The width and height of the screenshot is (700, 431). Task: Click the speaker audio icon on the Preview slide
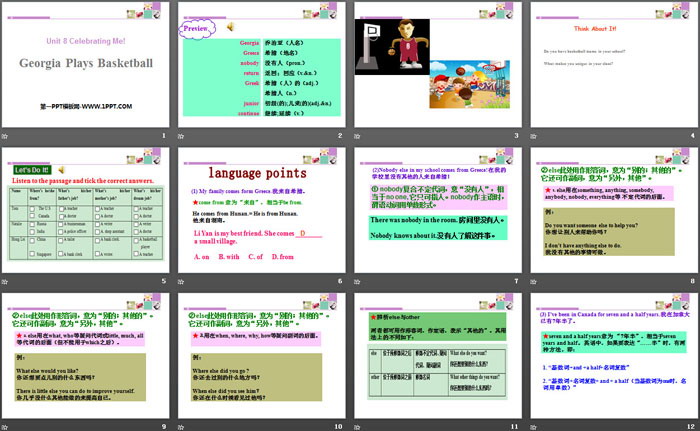[x=230, y=27]
